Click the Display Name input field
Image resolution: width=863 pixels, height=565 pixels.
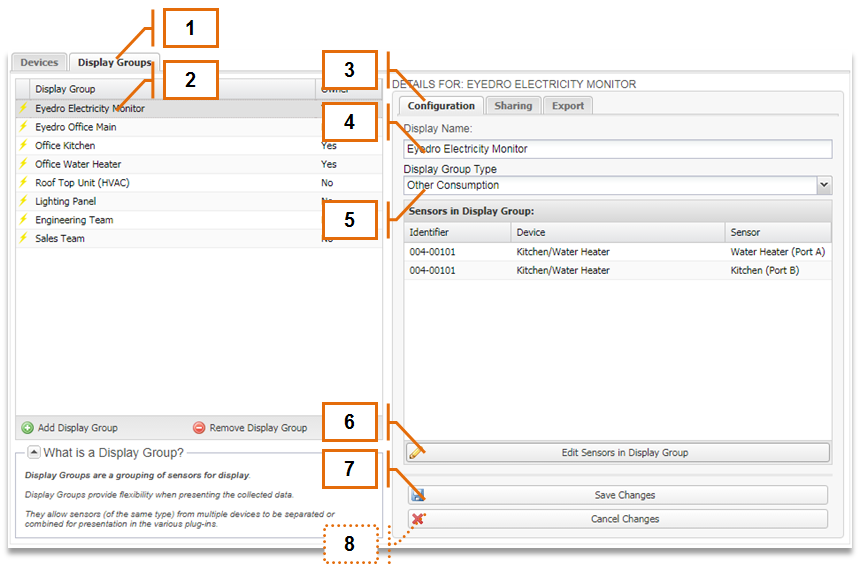pos(618,149)
